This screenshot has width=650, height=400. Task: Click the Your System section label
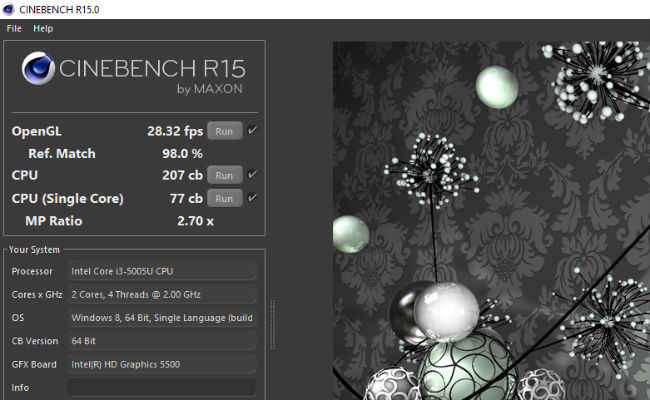tap(34, 250)
